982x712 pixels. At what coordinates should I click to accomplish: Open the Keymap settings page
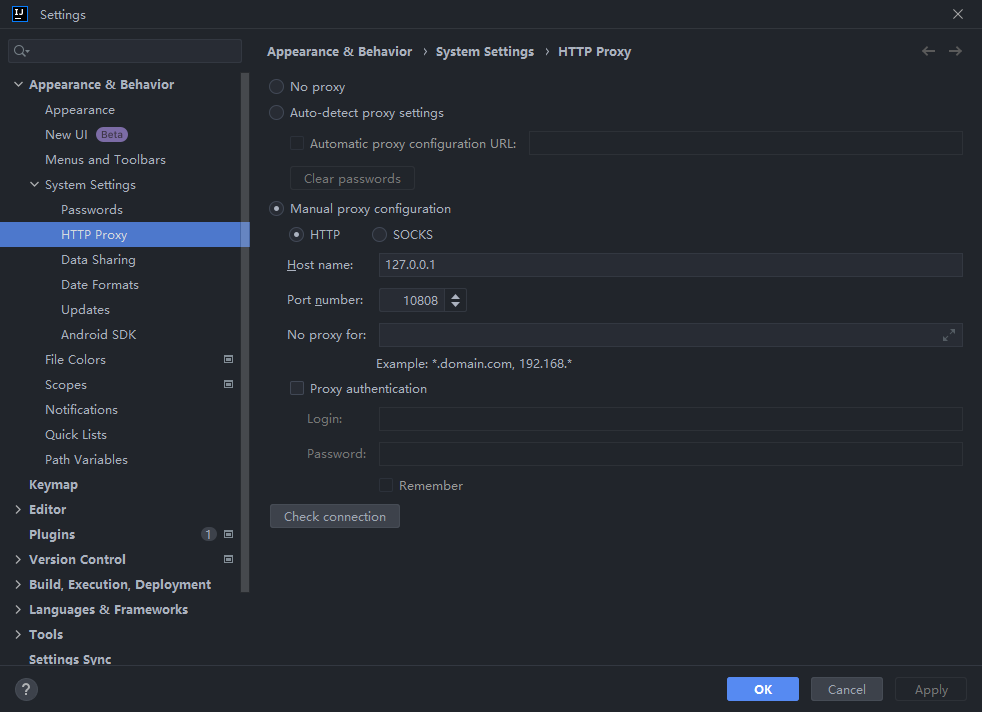point(53,485)
